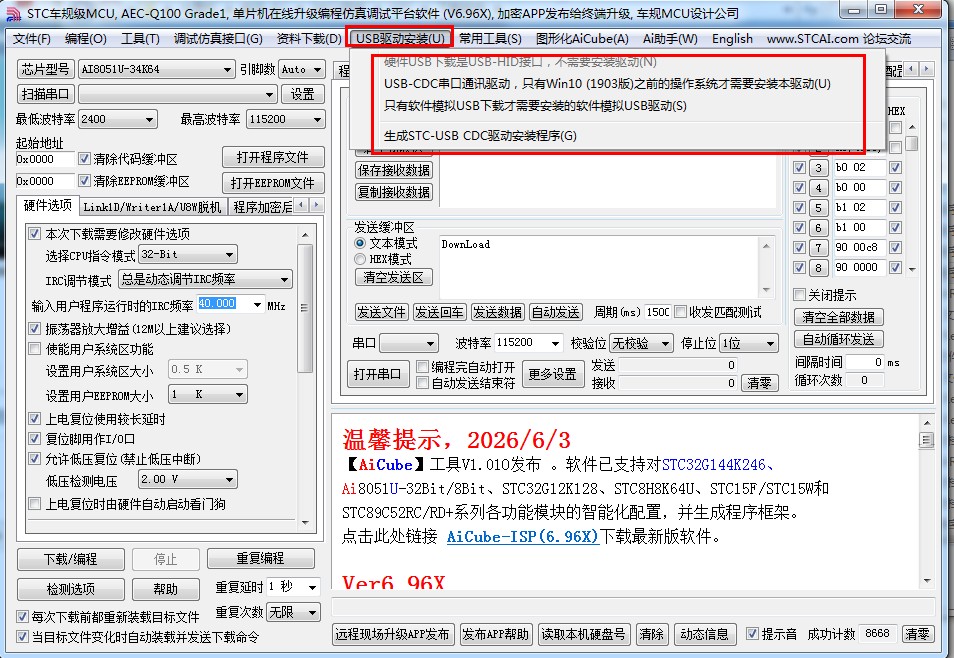Viewport: 954px width, 658px height.
Task: Open the 图形化AiCube(A) menu
Action: coord(582,39)
